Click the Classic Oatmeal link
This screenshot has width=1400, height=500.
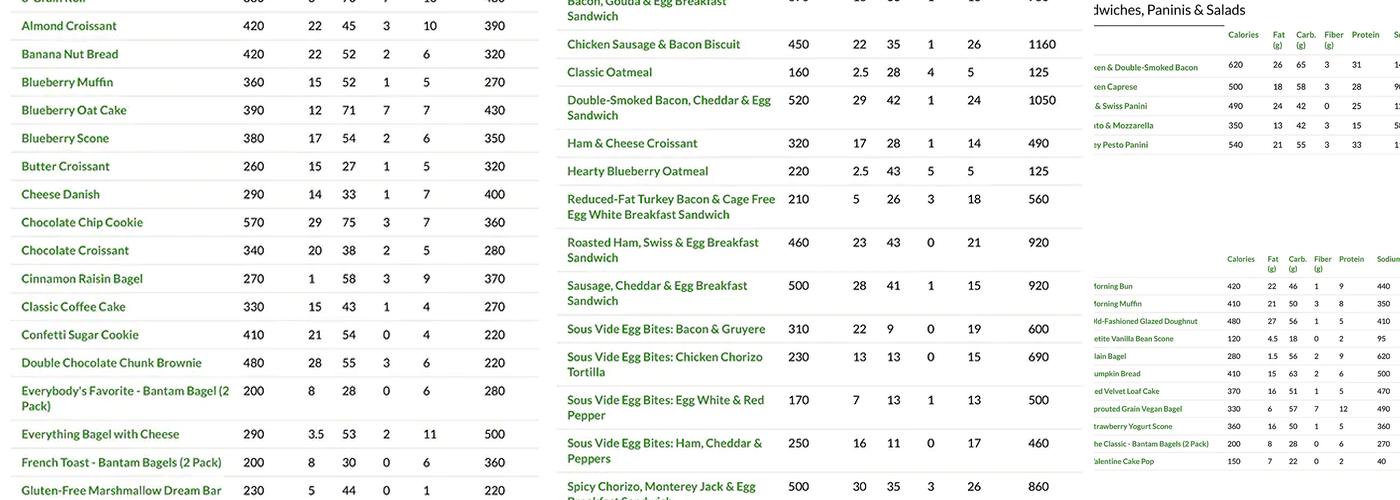tap(610, 72)
